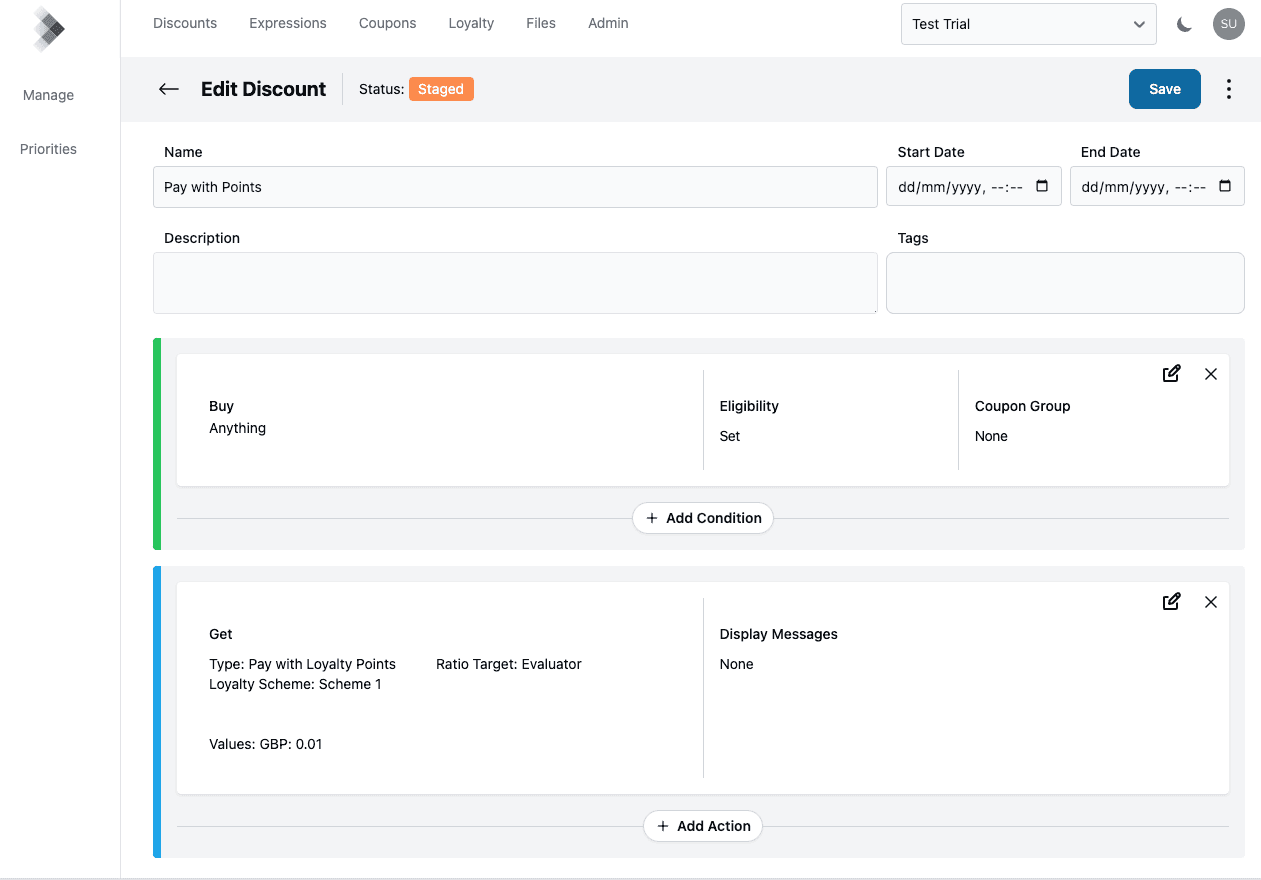Toggle dark mode with the moon icon
Image resolution: width=1261 pixels, height=880 pixels.
pos(1184,24)
